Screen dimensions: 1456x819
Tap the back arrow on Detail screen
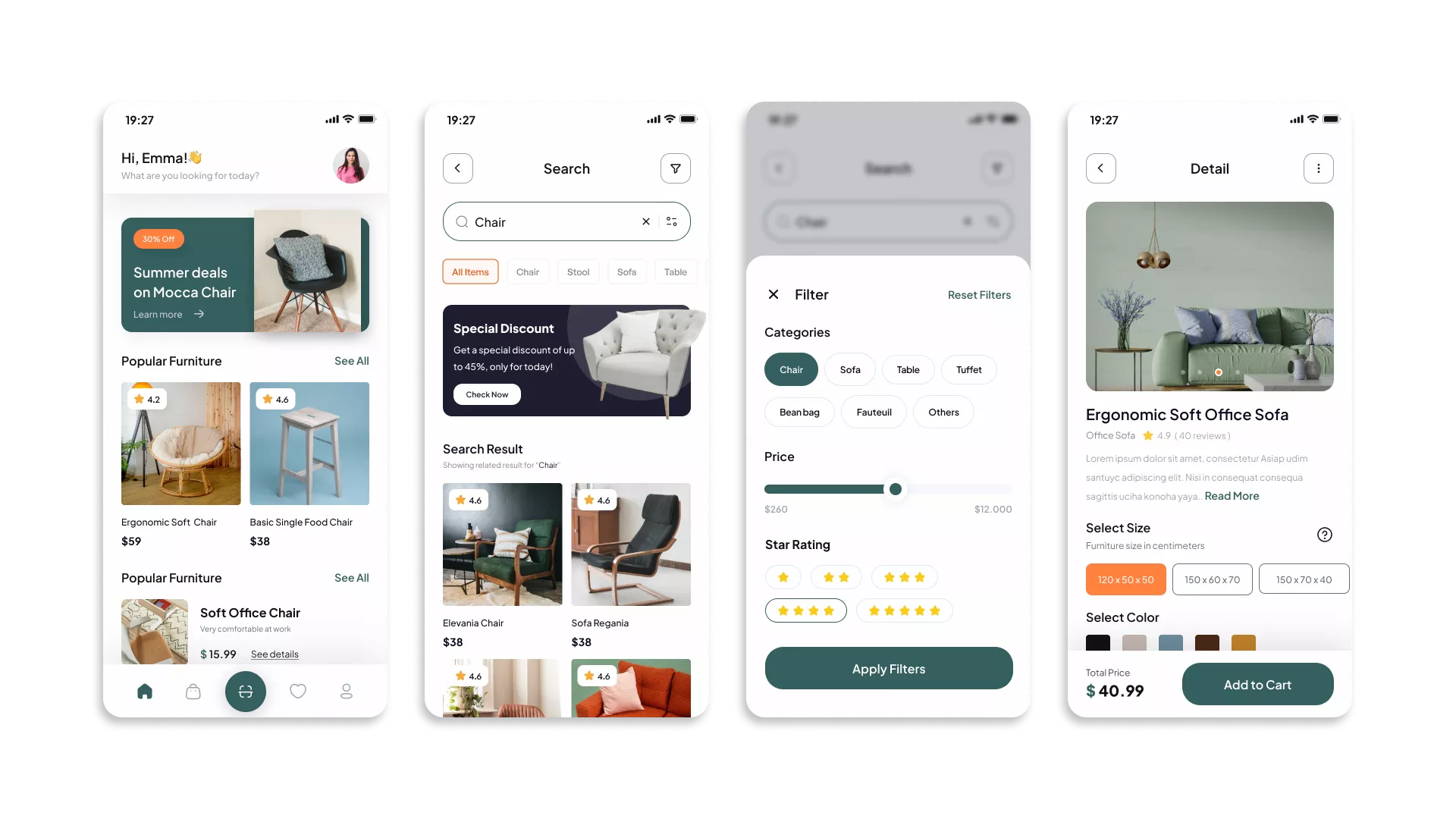1101,168
